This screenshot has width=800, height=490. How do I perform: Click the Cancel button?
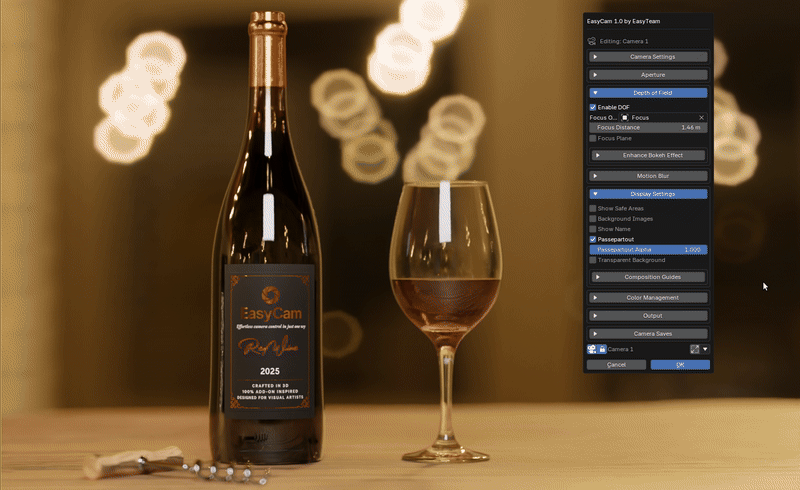(616, 364)
